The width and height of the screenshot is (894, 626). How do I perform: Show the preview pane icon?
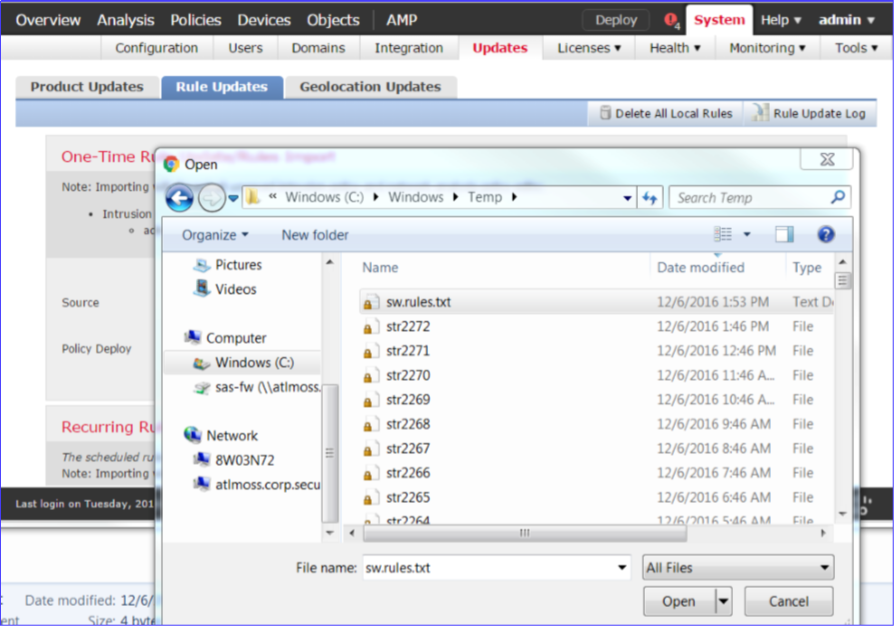(785, 234)
